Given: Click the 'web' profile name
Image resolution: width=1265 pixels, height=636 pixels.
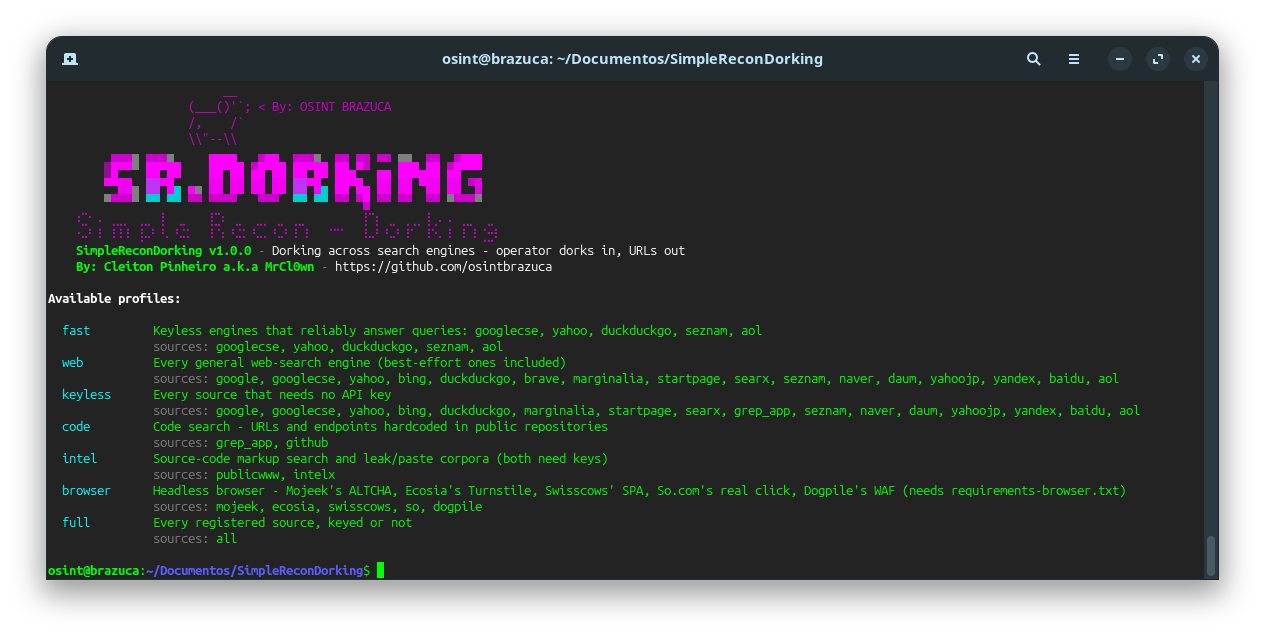Looking at the screenshot, I should [x=73, y=363].
